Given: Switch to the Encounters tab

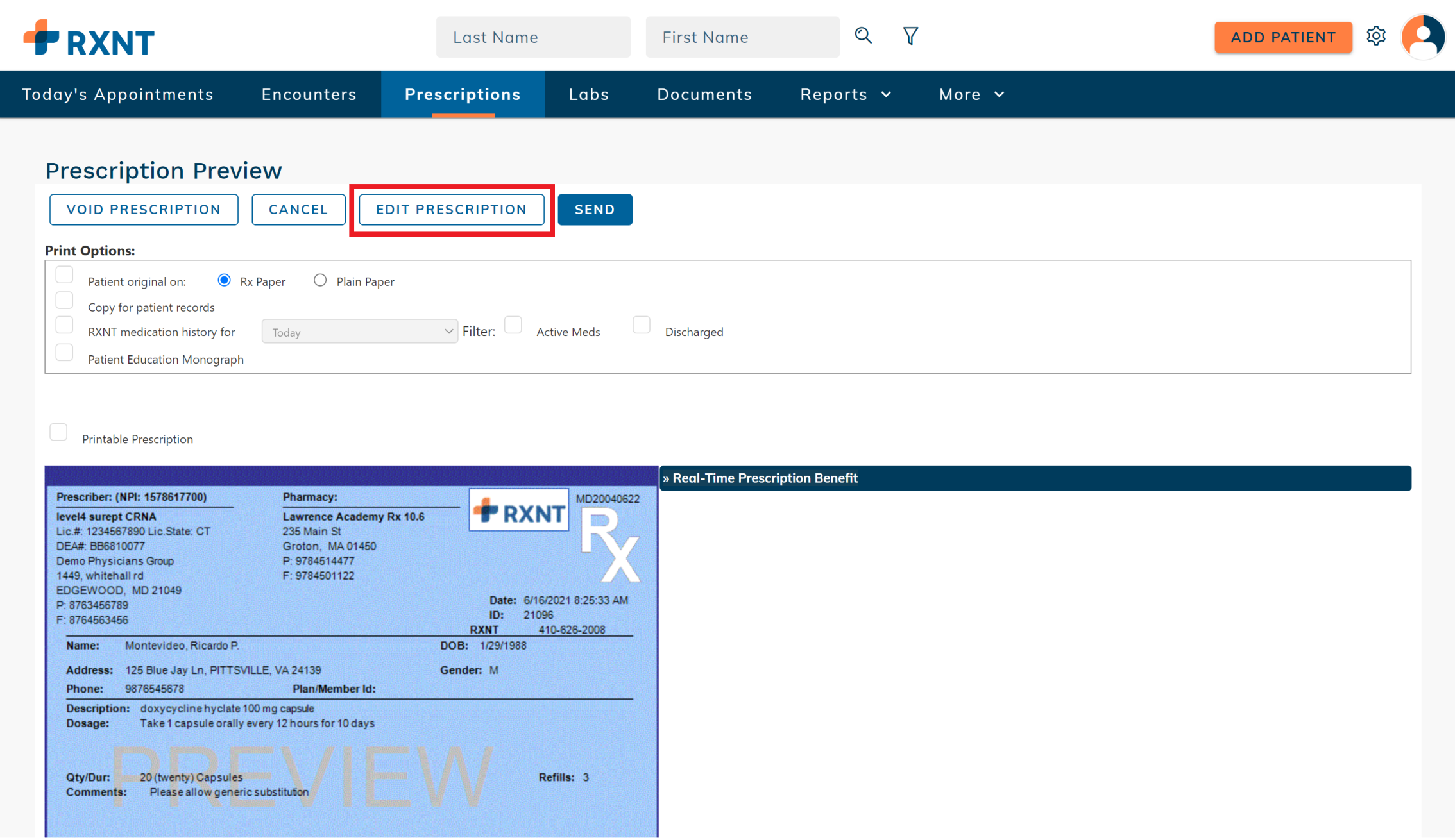Looking at the screenshot, I should pyautogui.click(x=309, y=94).
